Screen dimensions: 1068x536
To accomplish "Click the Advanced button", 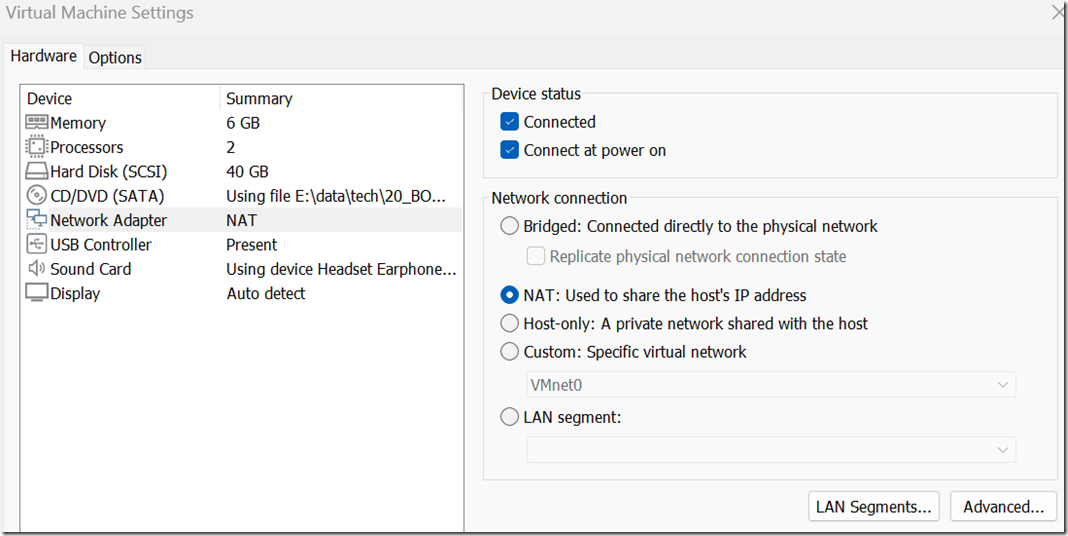I will (1002, 507).
